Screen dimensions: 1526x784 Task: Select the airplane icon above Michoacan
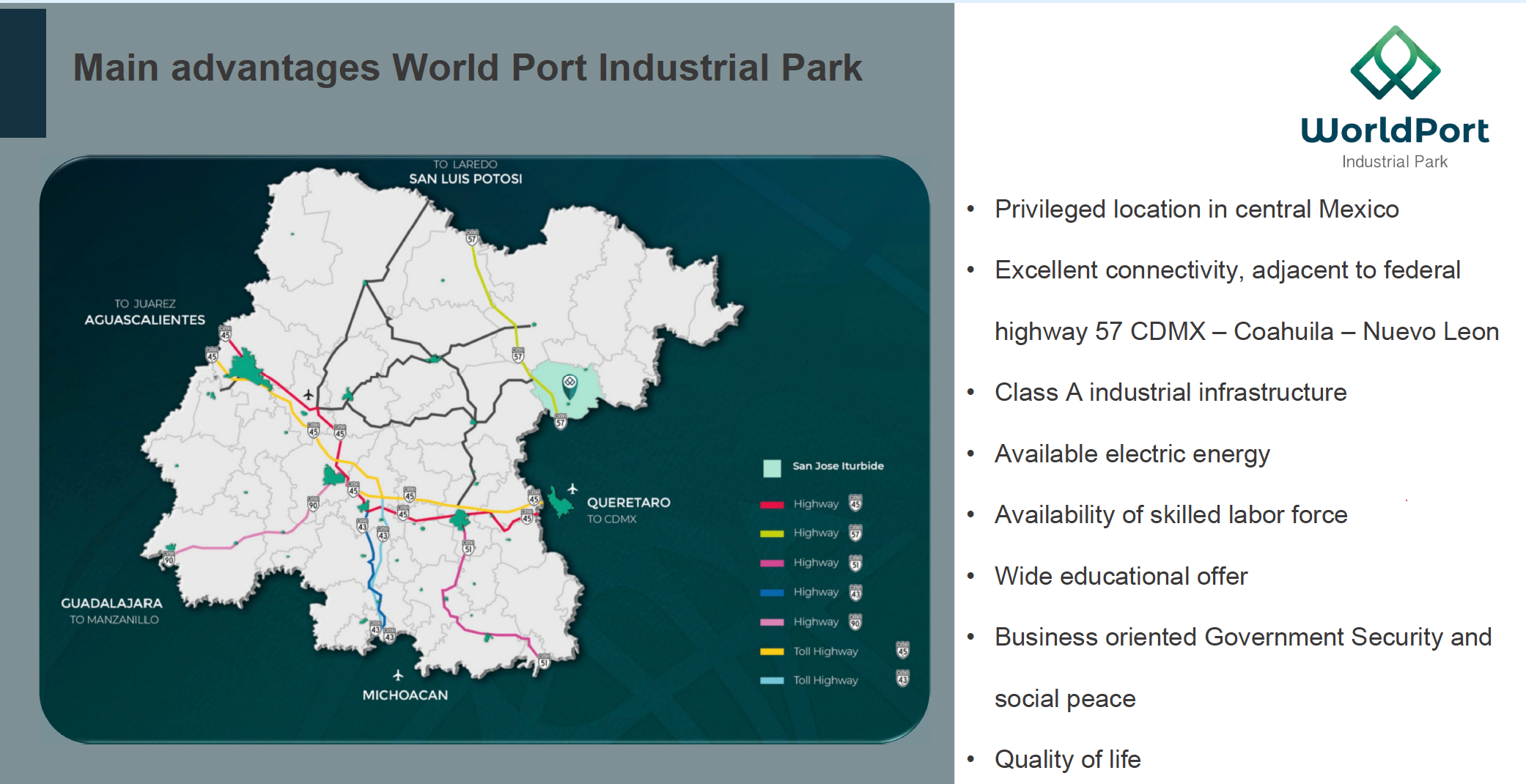point(397,675)
